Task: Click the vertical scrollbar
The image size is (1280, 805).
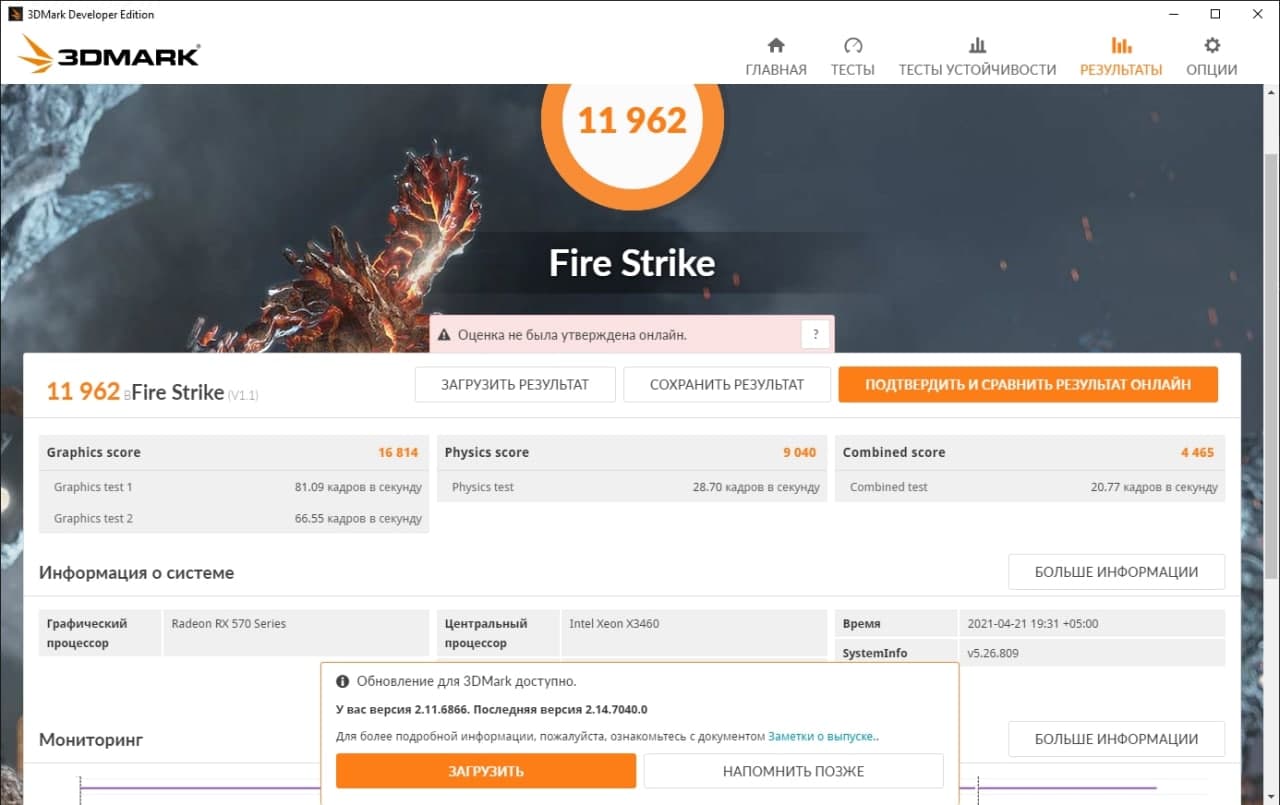Action: point(1271,300)
